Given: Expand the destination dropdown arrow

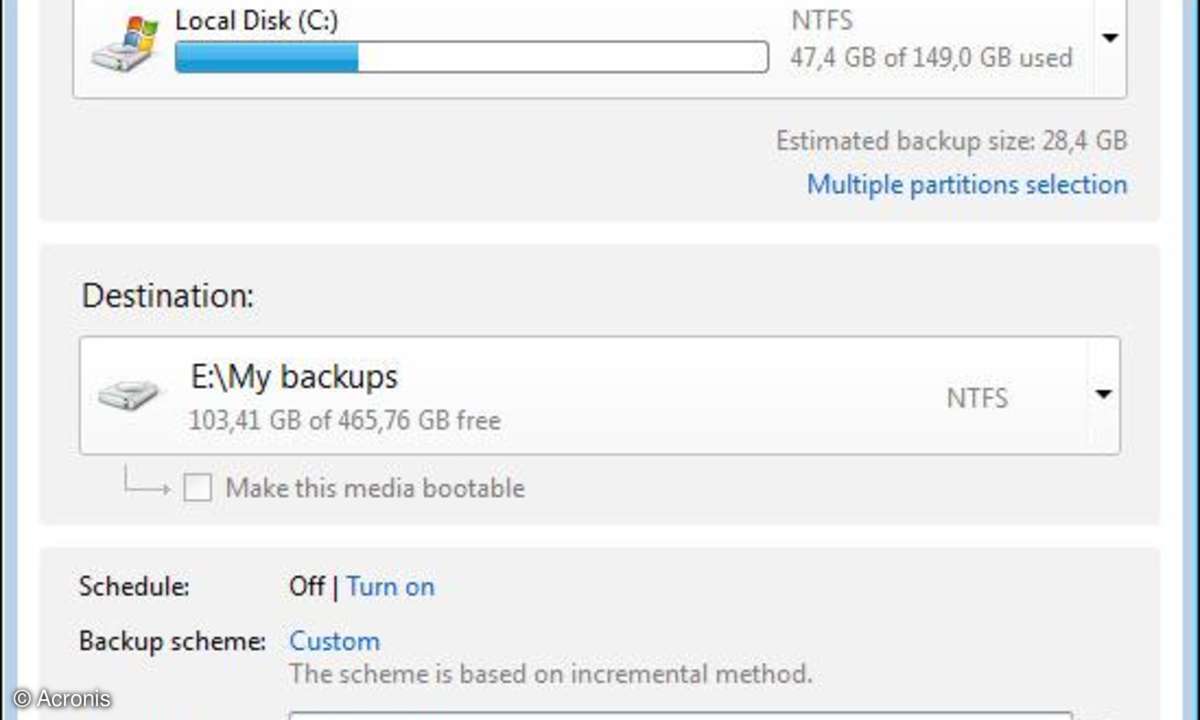Looking at the screenshot, I should [x=1103, y=395].
